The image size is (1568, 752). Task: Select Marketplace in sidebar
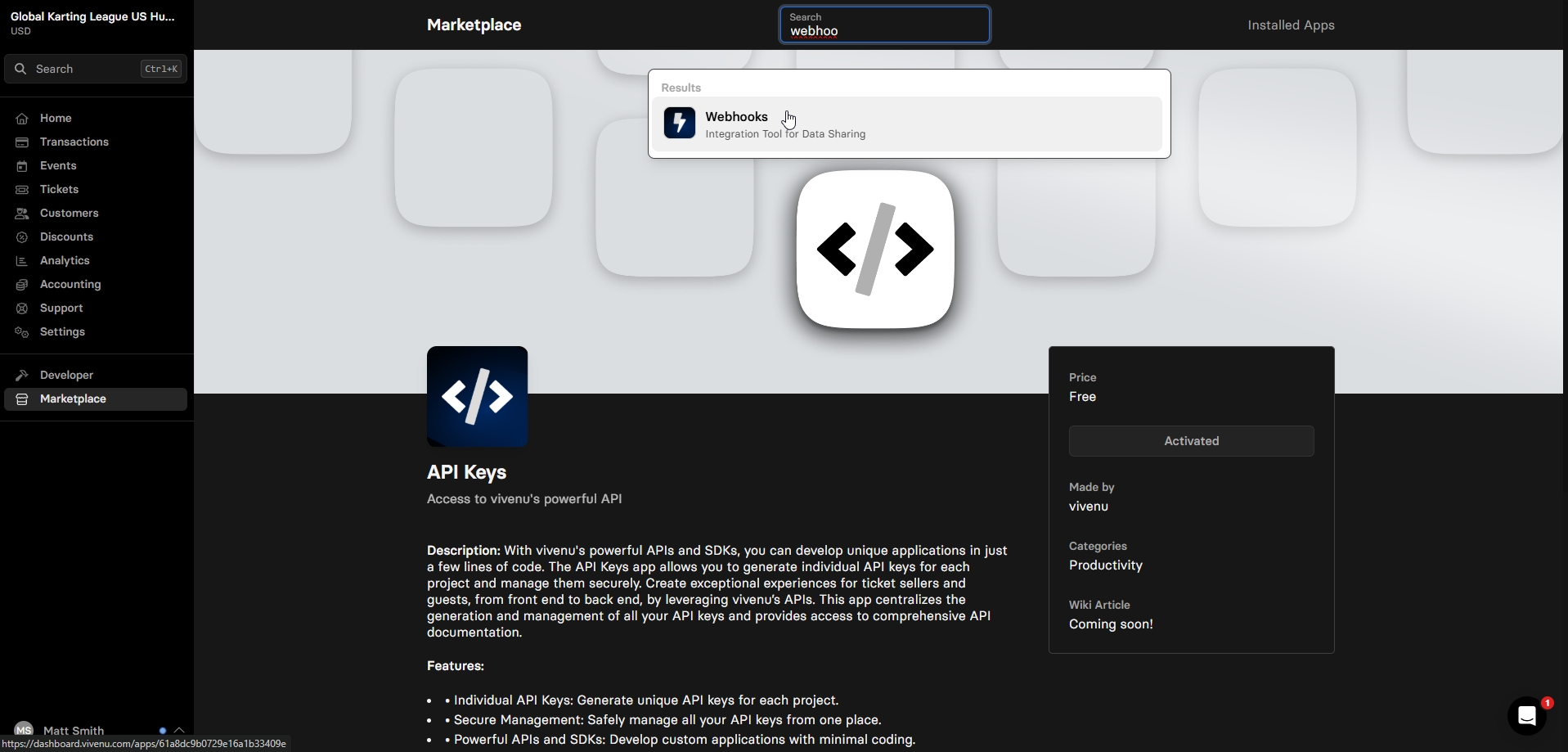(x=96, y=399)
